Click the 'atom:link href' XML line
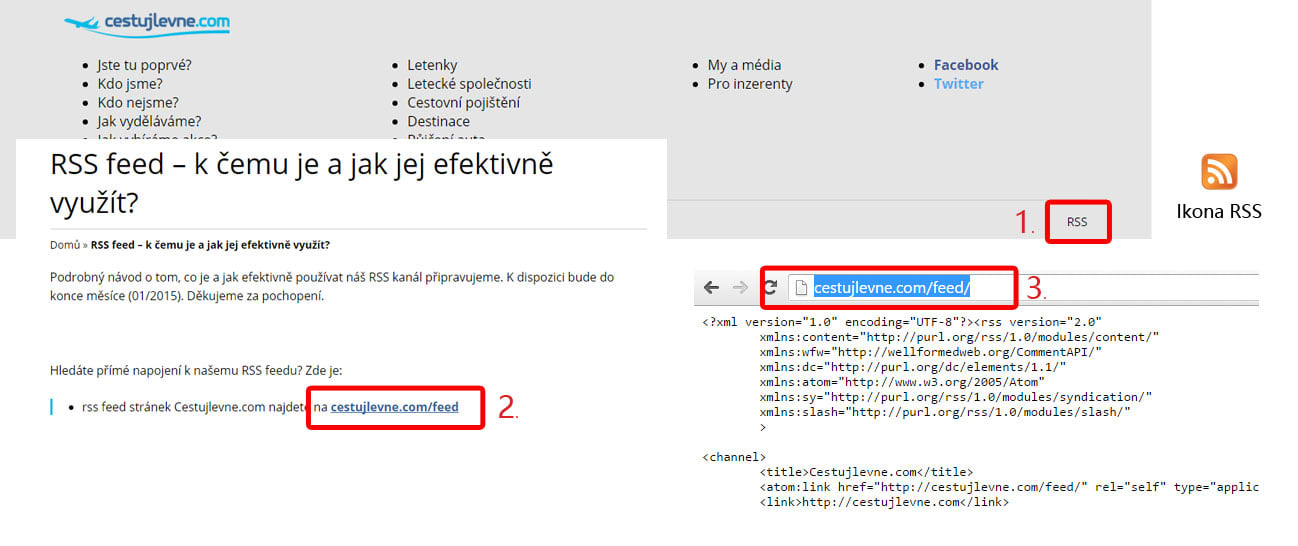This screenshot has height=546, width=1298. (1009, 487)
